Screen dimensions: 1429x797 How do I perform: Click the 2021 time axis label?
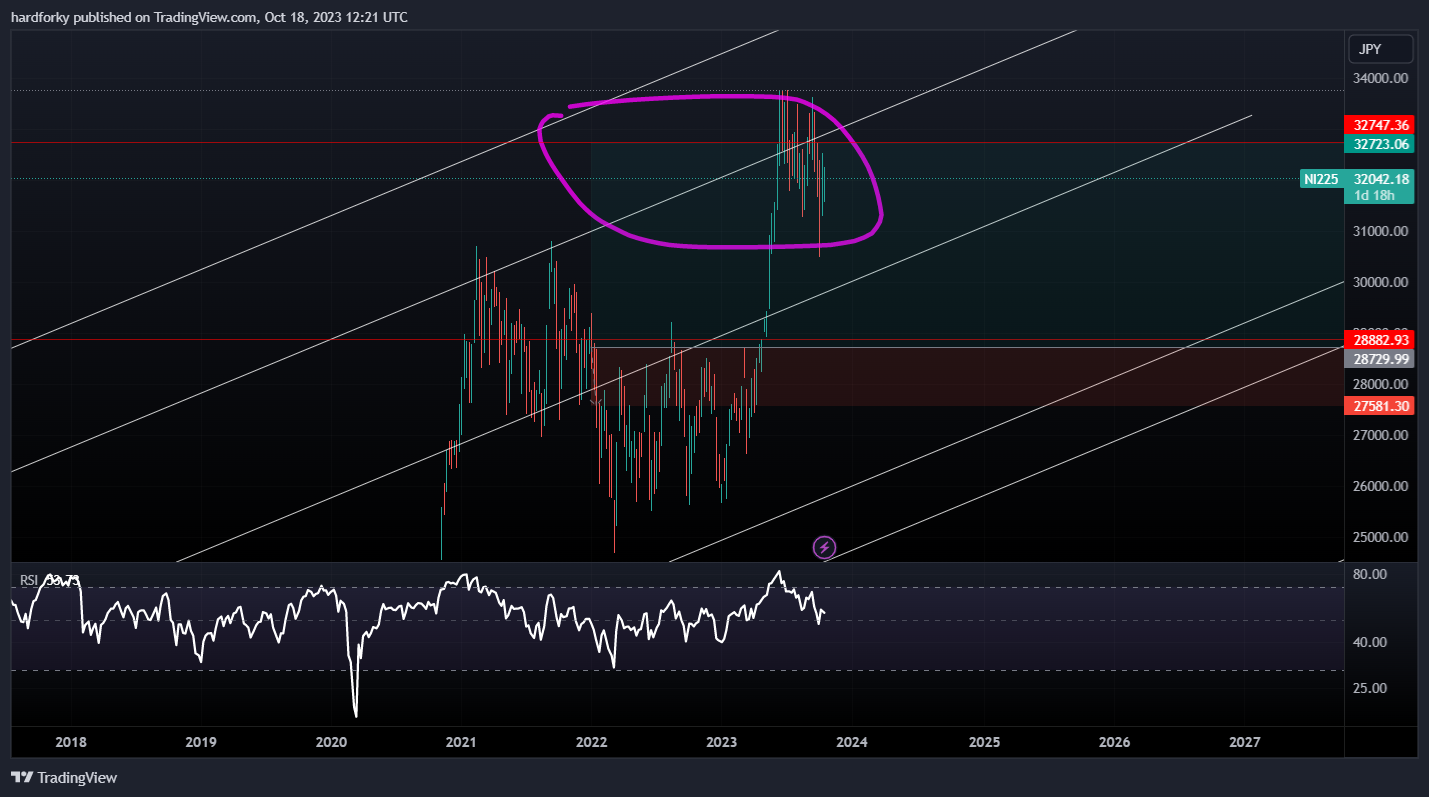pos(461,742)
